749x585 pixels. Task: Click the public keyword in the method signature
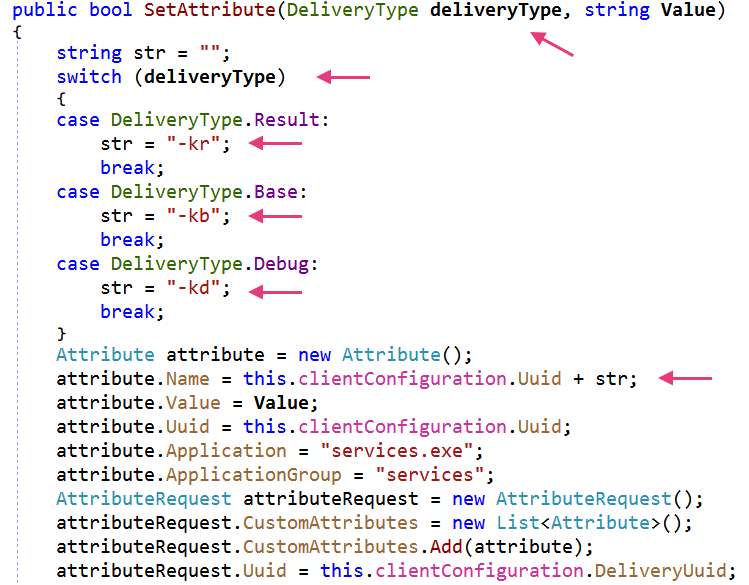45,13
